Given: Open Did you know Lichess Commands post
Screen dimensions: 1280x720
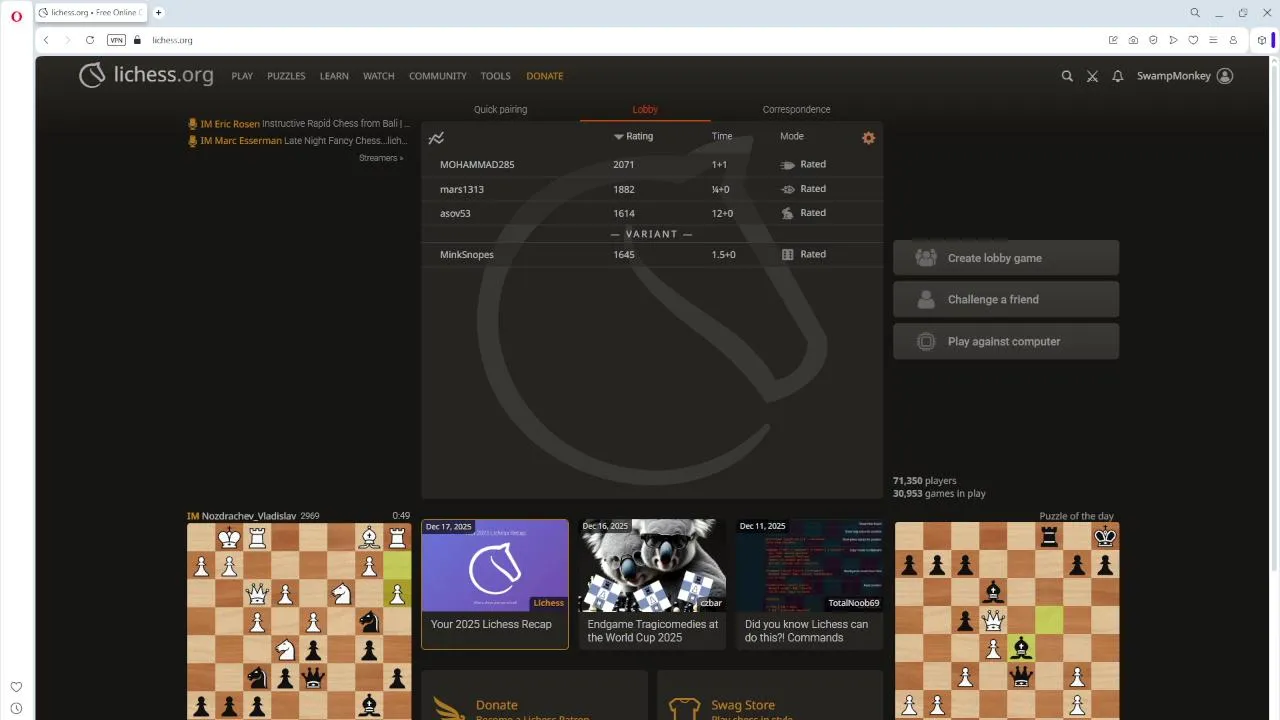Looking at the screenshot, I should [809, 584].
